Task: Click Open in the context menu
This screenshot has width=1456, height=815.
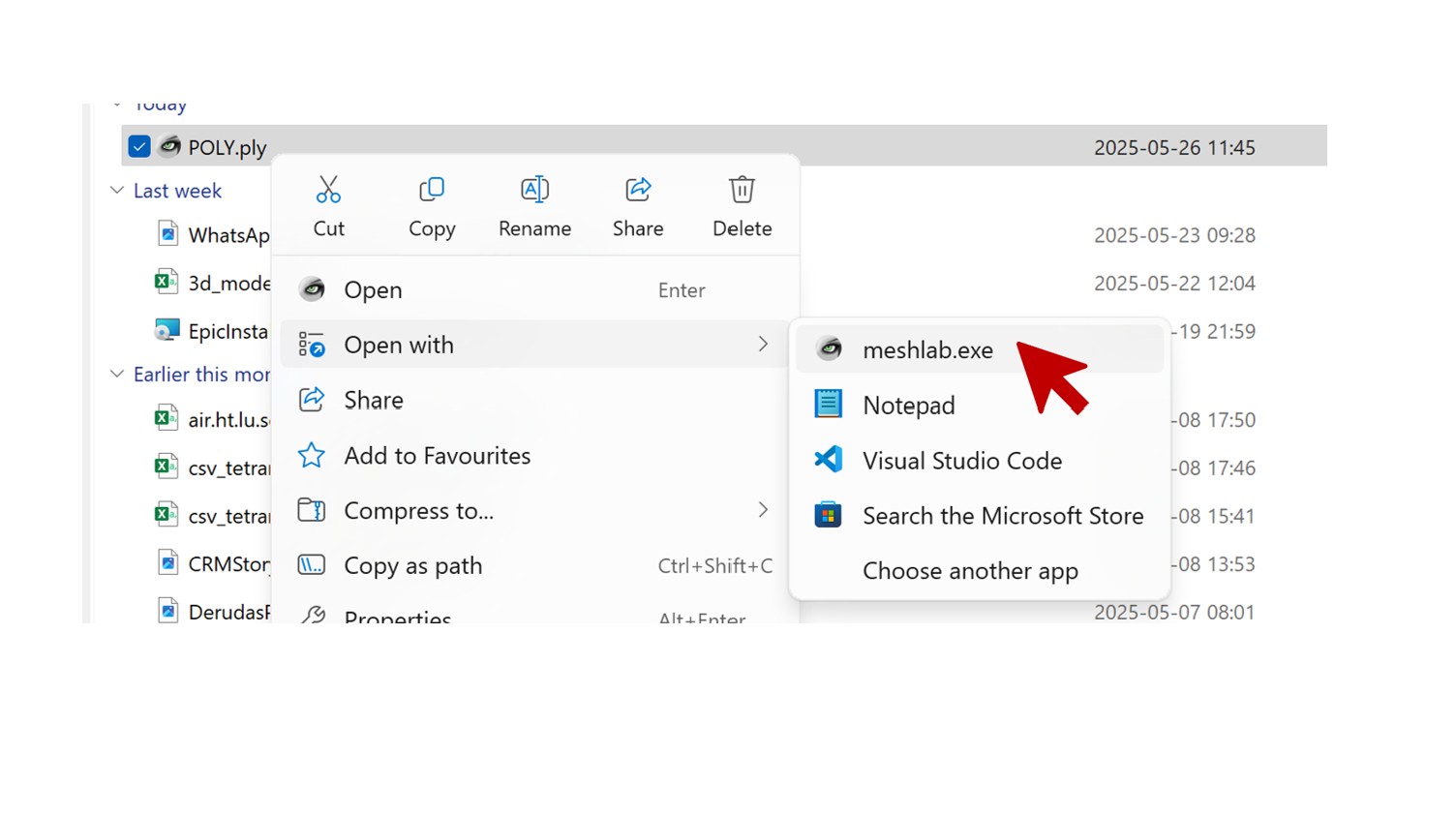Action: [373, 290]
